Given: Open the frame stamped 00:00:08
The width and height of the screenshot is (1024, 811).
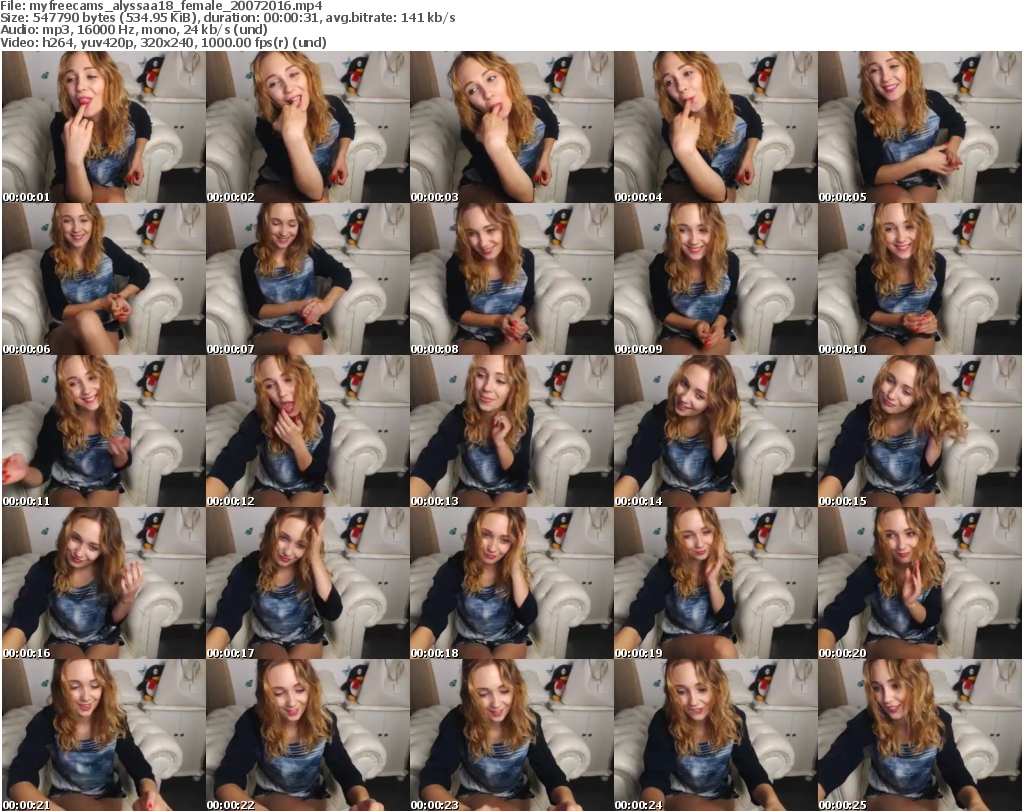Looking at the screenshot, I should (512, 279).
